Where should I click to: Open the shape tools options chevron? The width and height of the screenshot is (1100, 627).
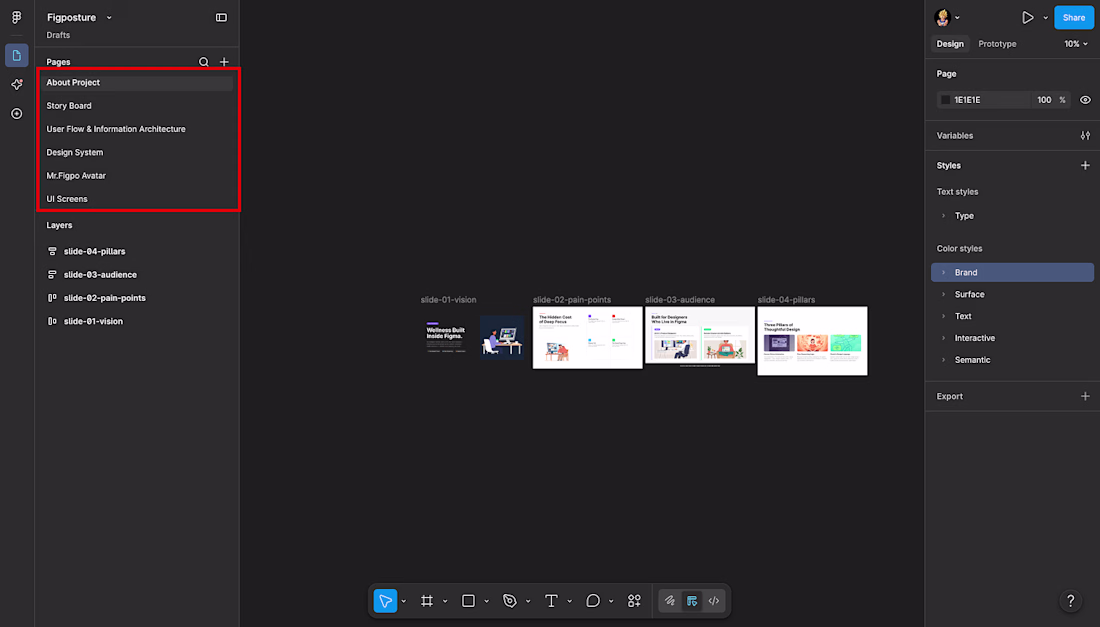[x=486, y=602]
